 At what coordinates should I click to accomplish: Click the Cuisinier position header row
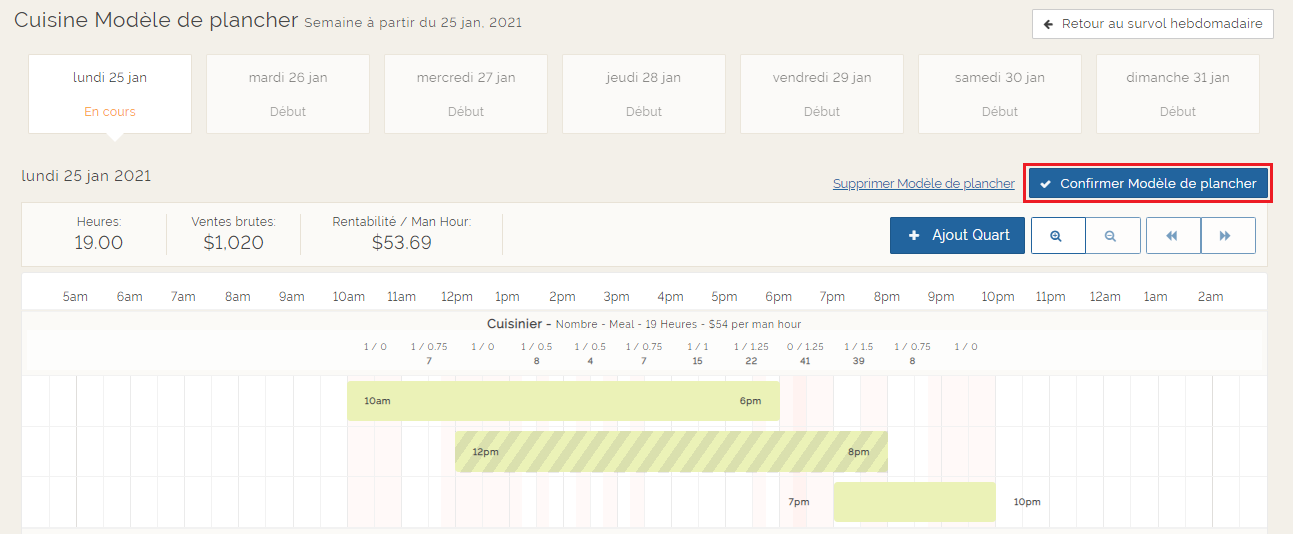click(644, 324)
